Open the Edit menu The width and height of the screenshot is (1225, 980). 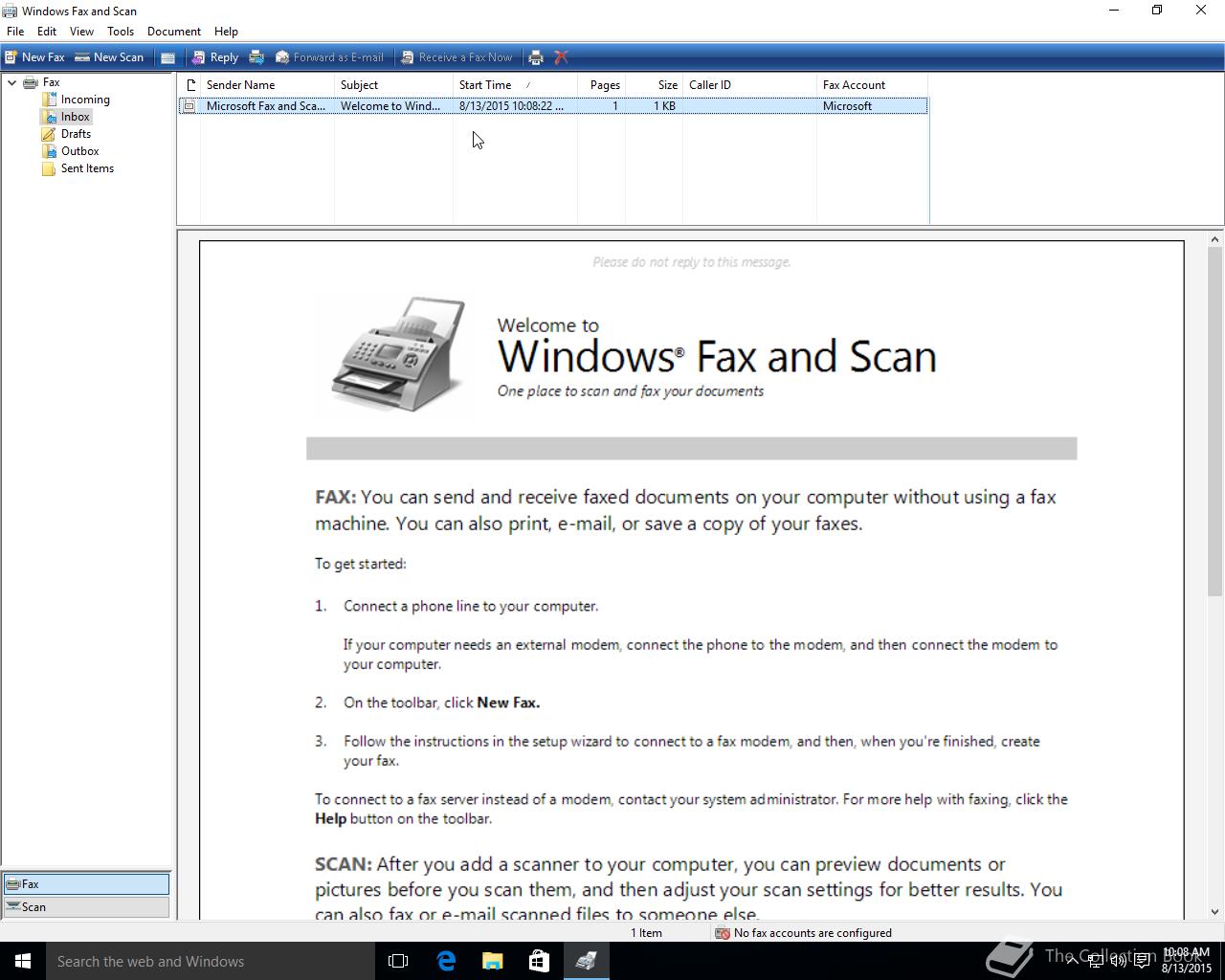coord(47,32)
